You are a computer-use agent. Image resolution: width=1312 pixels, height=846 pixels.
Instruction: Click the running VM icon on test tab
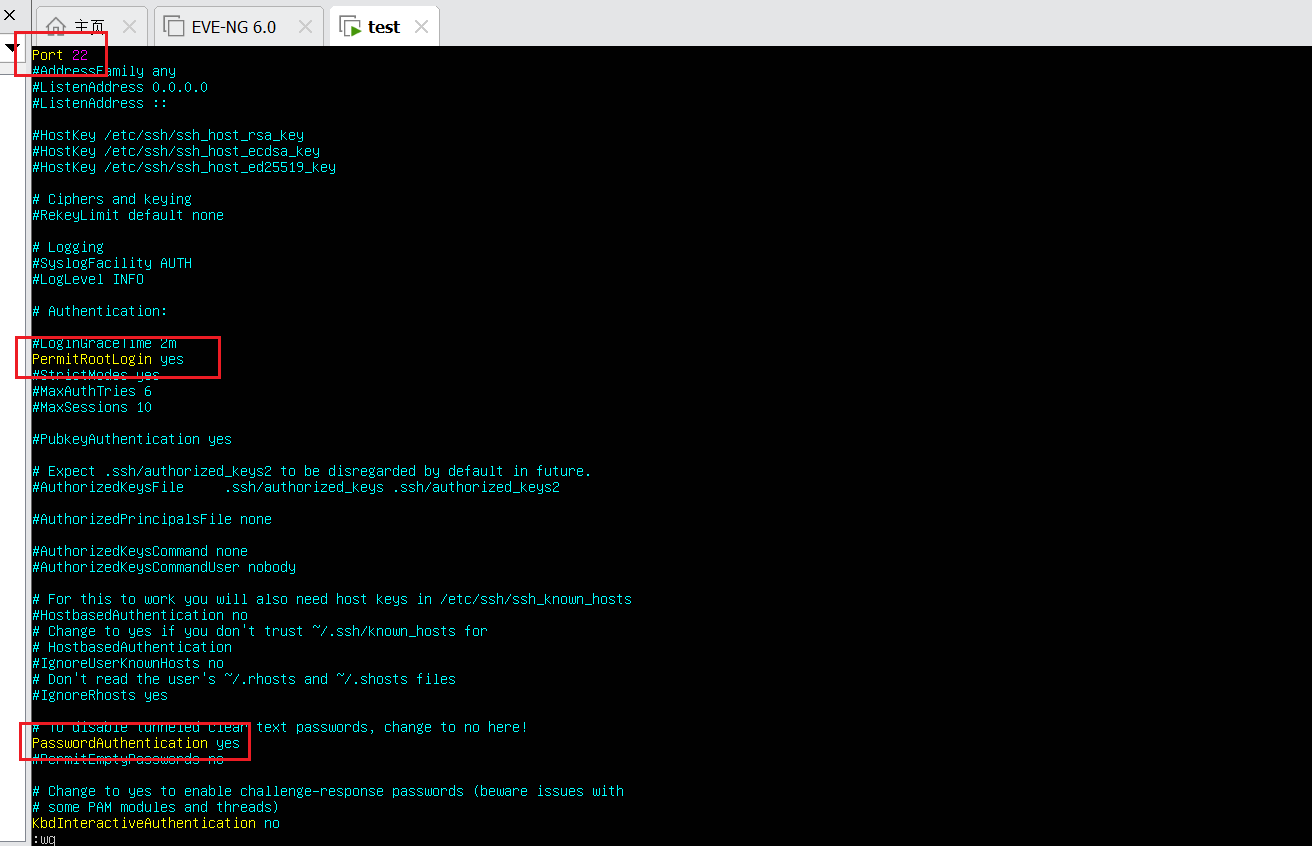(x=351, y=27)
